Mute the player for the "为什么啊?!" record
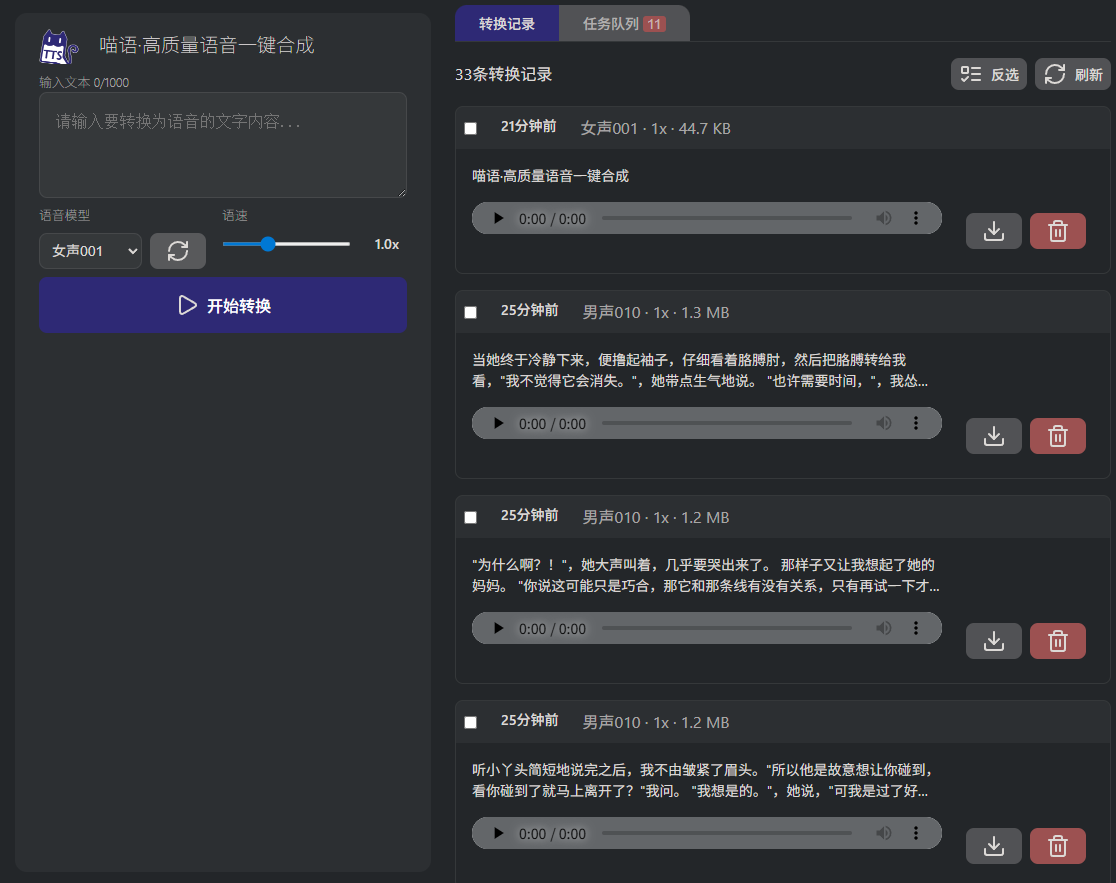The width and height of the screenshot is (1116, 883). (883, 628)
